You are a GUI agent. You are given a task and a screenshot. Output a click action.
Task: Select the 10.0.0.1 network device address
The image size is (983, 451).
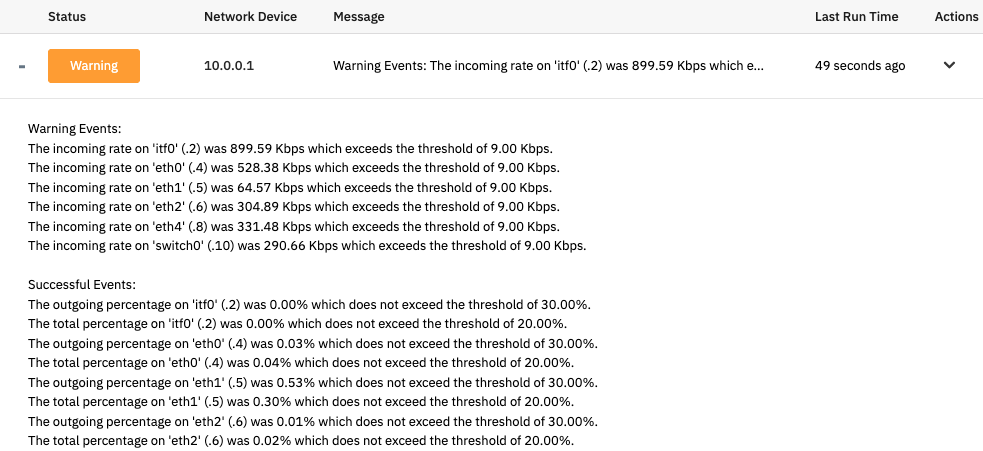tap(231, 66)
